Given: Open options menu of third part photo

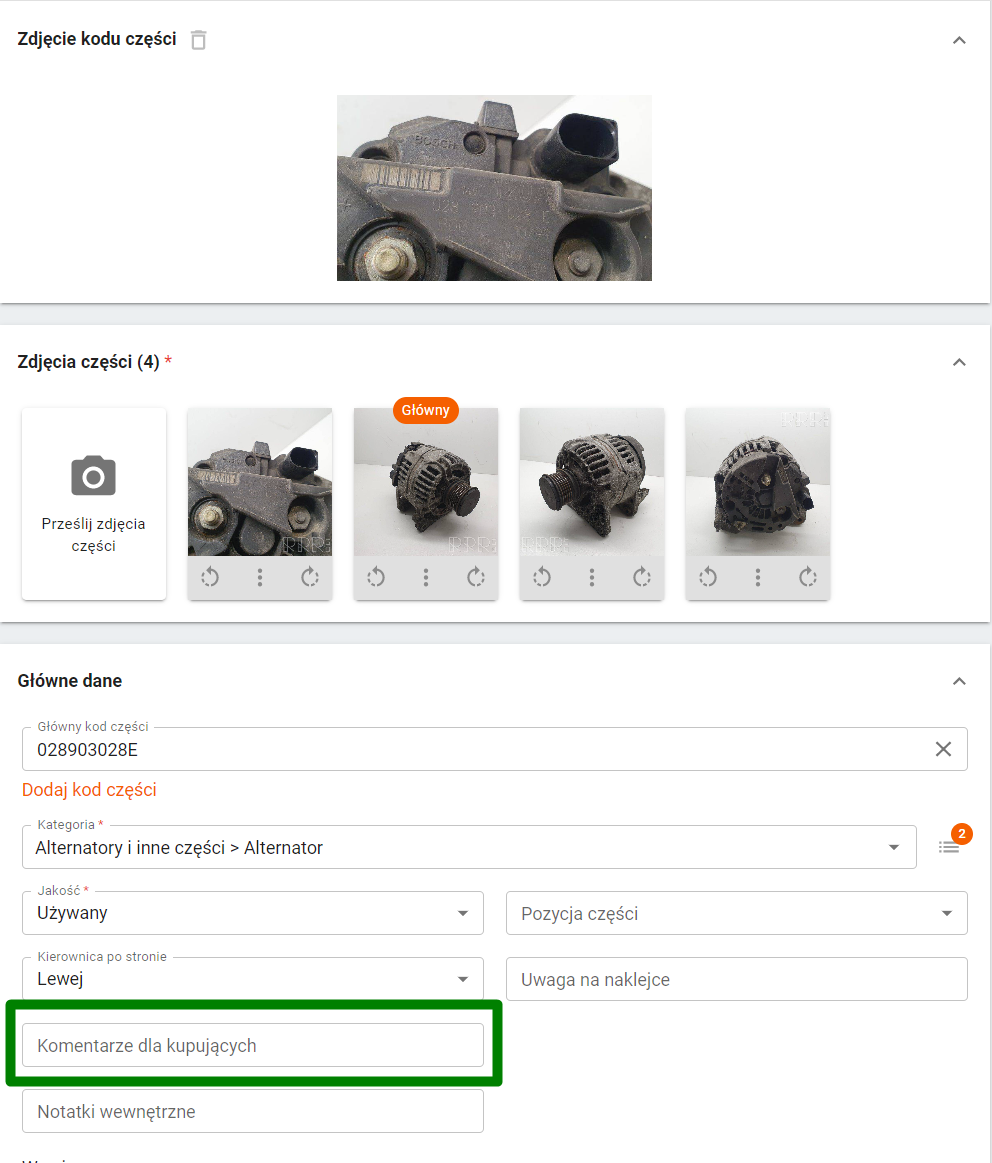Looking at the screenshot, I should [592, 577].
